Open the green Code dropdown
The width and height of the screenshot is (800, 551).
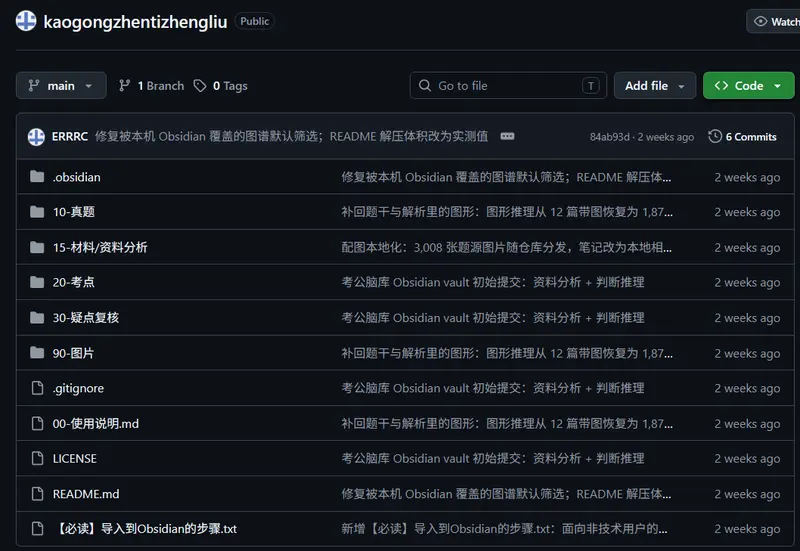tap(748, 86)
